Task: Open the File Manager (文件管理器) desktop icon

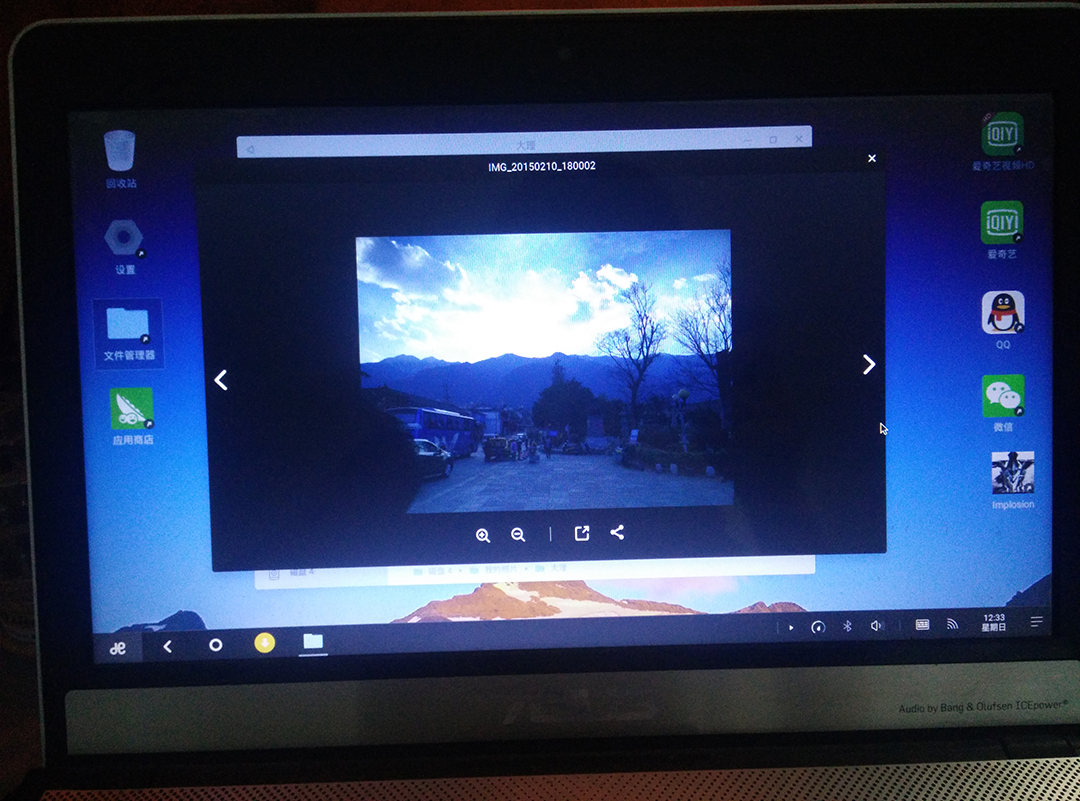Action: click(x=129, y=333)
